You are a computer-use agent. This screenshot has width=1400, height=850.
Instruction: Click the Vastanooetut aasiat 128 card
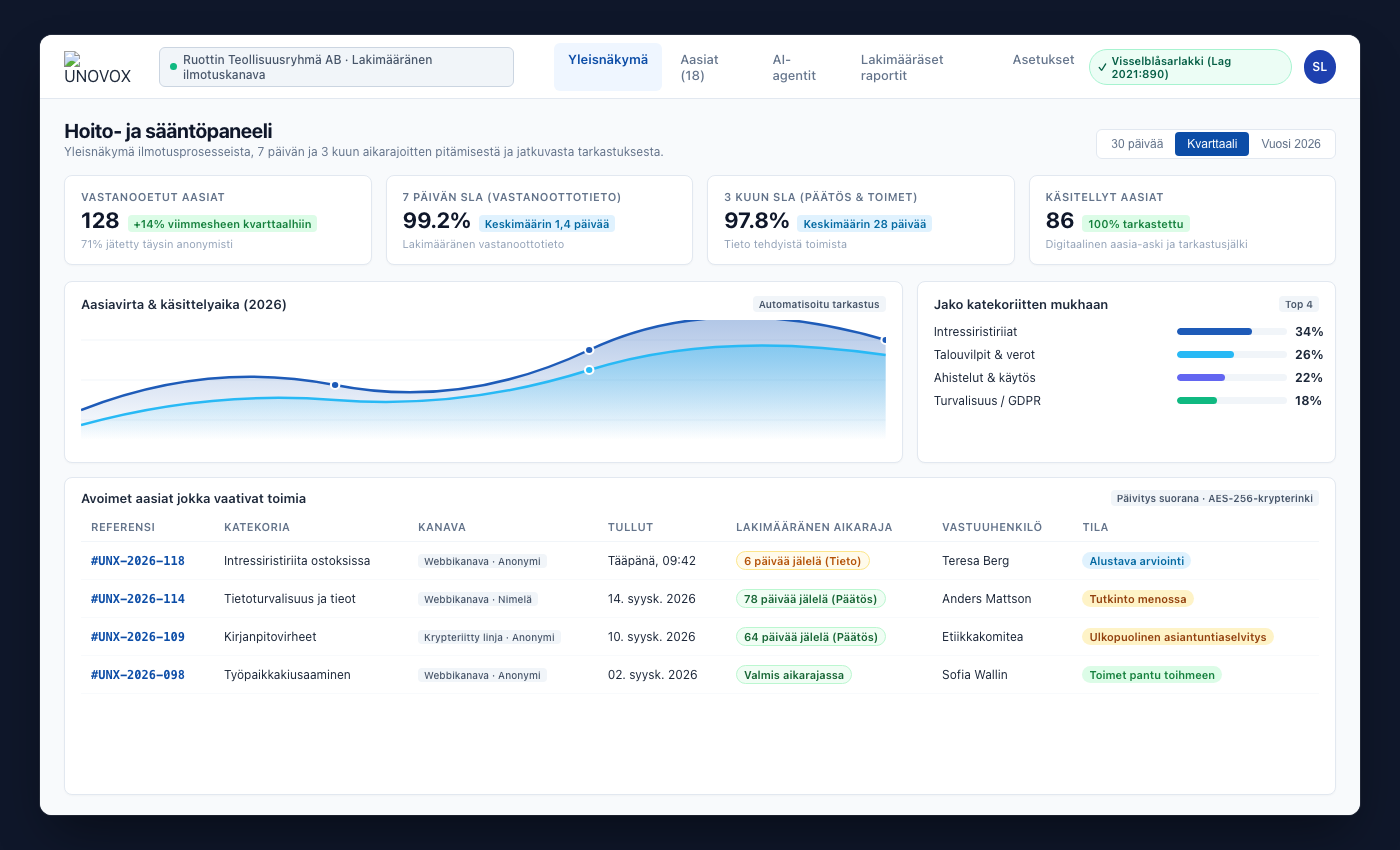(x=218, y=220)
